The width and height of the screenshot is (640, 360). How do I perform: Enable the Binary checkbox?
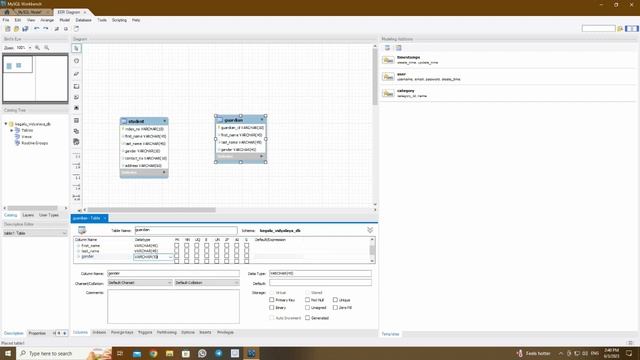(x=271, y=307)
